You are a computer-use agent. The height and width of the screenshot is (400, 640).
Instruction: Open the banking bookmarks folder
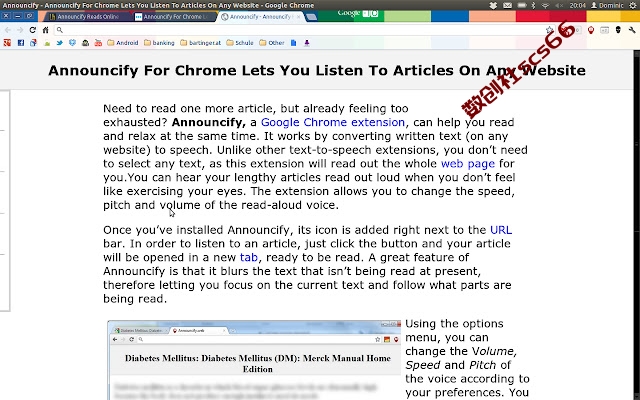159,42
